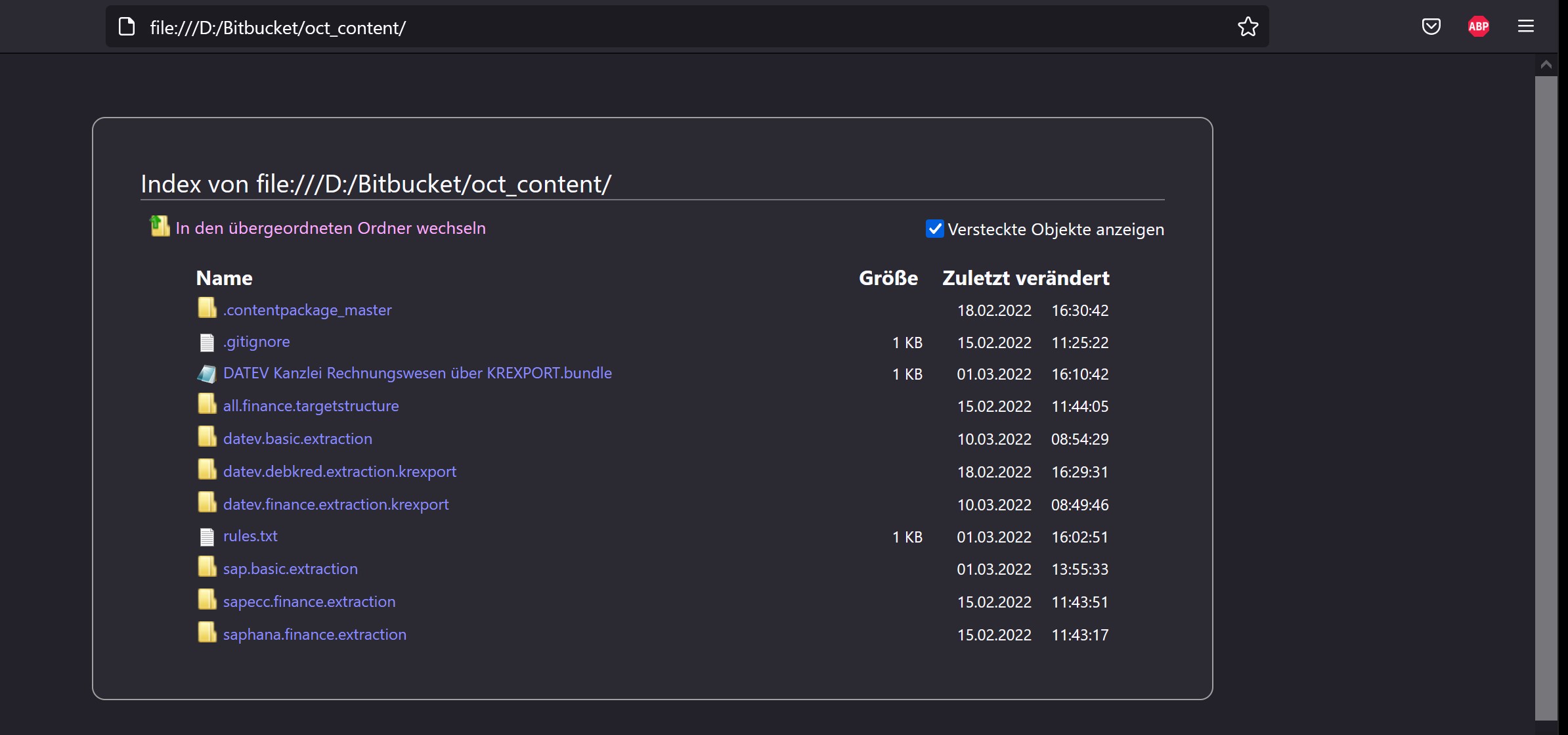This screenshot has height=735, width=1568.
Task: Open DATEV Kanzlei Rechnungswesen über KREXPORT.bundle
Action: pos(418,373)
